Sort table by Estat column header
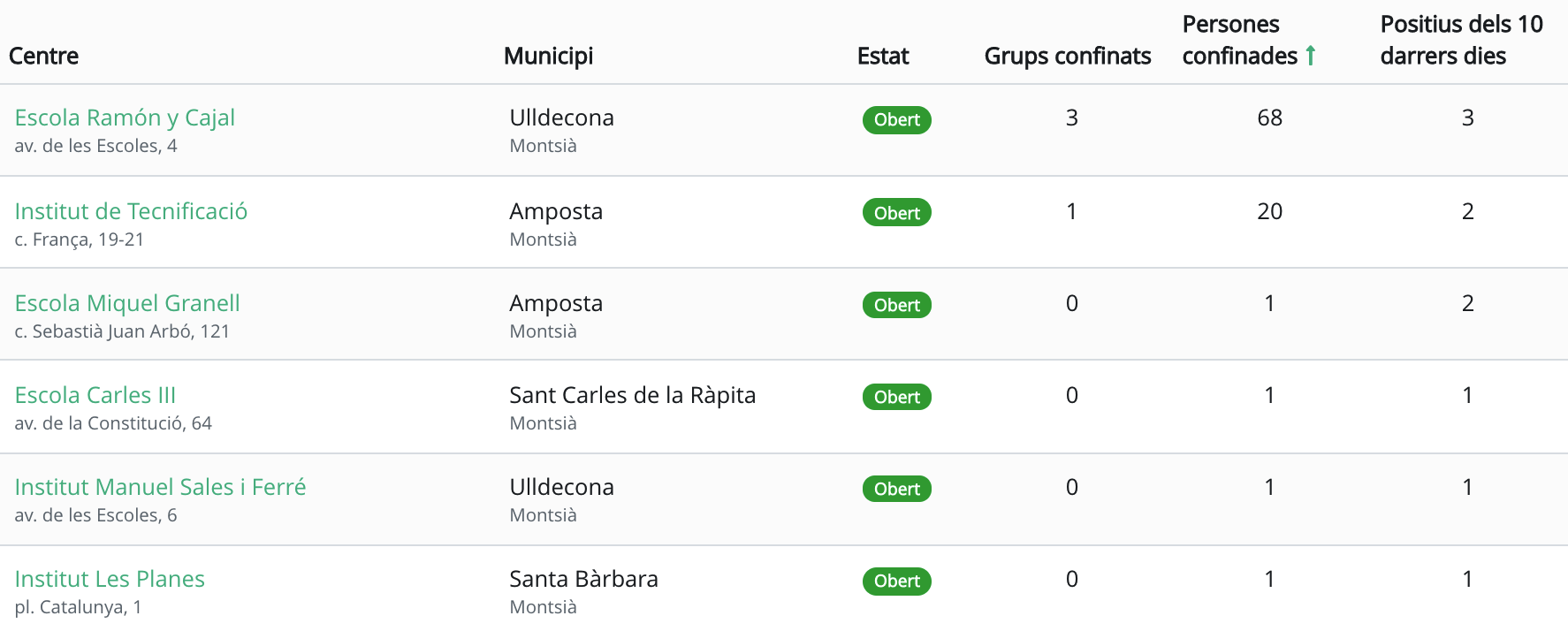Viewport: 1568px width, 631px height. coord(883,56)
